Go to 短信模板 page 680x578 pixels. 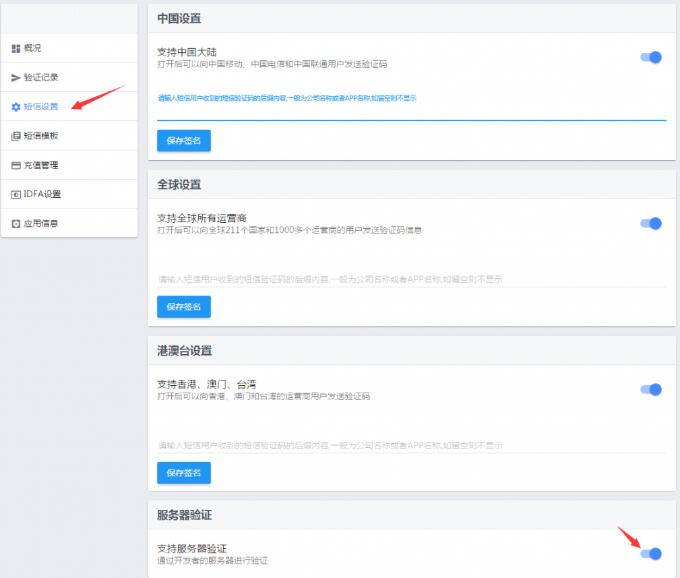coord(69,136)
